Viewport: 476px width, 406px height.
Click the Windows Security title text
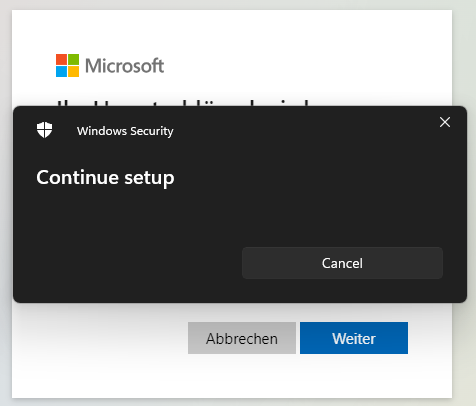[x=125, y=131]
